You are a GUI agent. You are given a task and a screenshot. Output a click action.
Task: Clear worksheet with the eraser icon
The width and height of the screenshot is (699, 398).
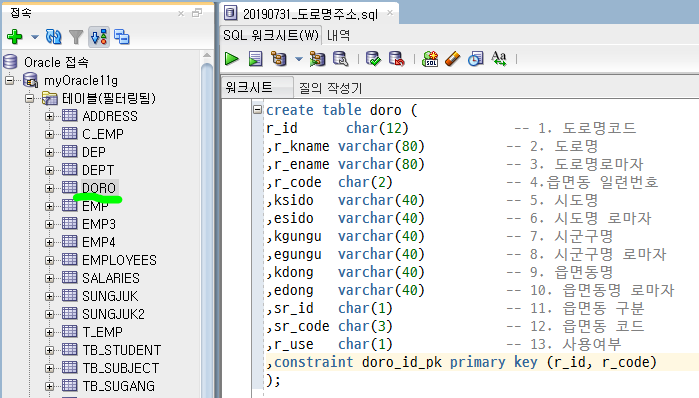click(x=452, y=59)
